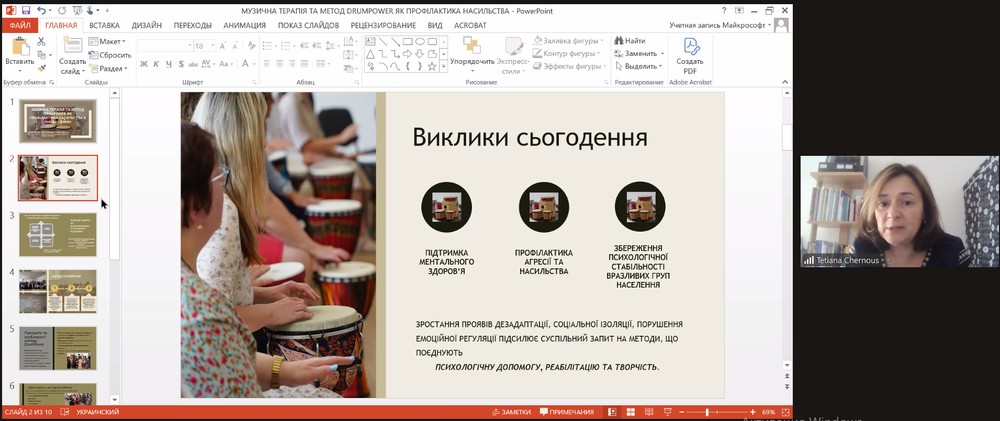
Task: Click the zoom slider handle
Action: [x=707, y=412]
